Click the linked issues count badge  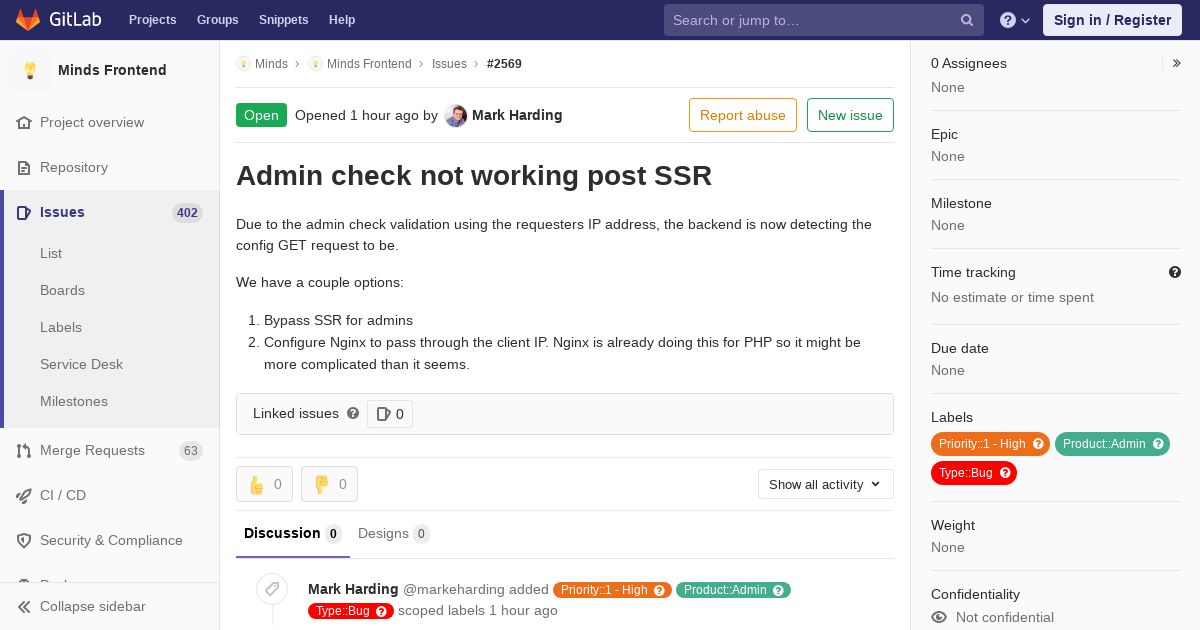coord(390,414)
